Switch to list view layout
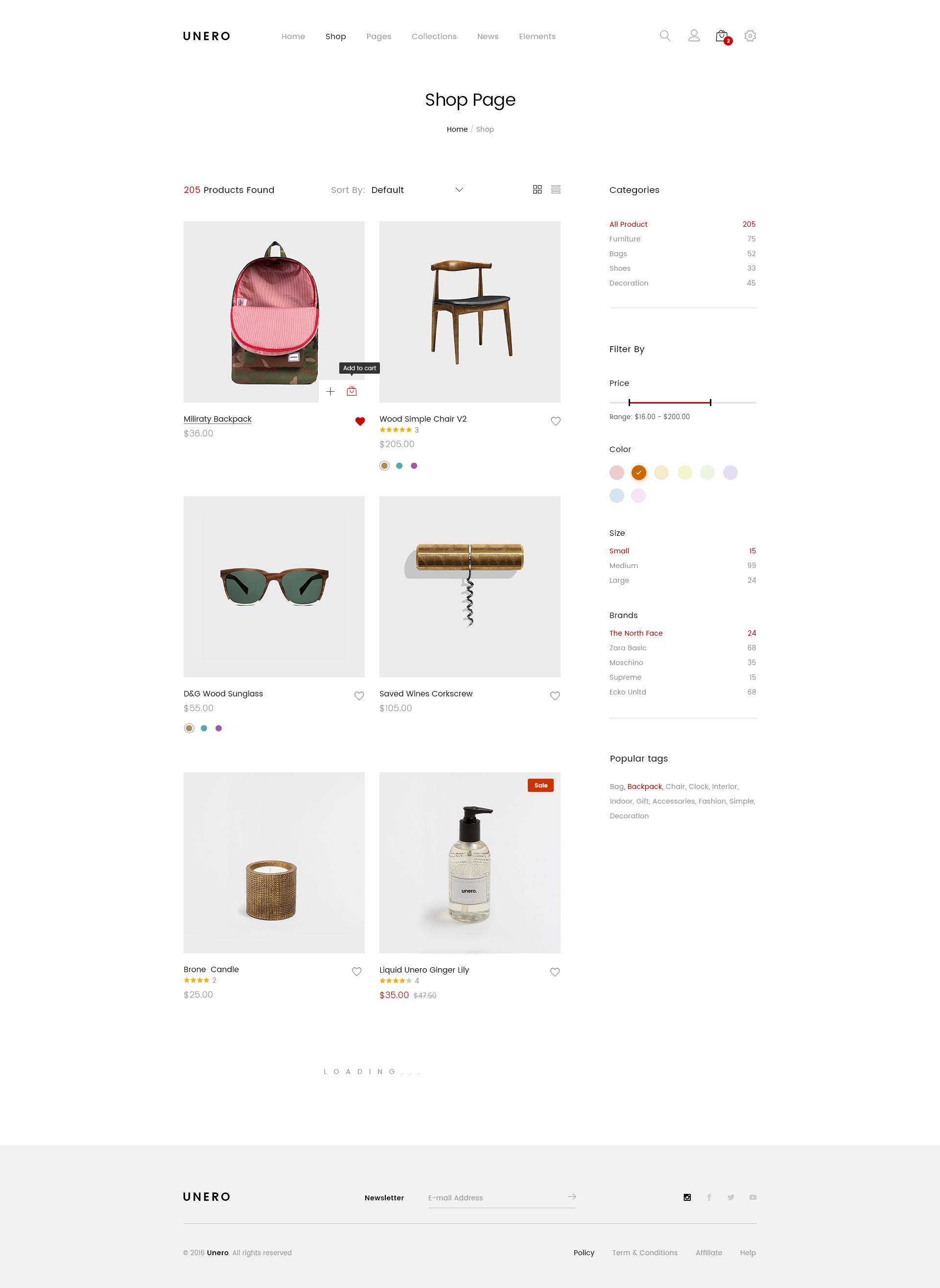The width and height of the screenshot is (940, 1288). 556,190
